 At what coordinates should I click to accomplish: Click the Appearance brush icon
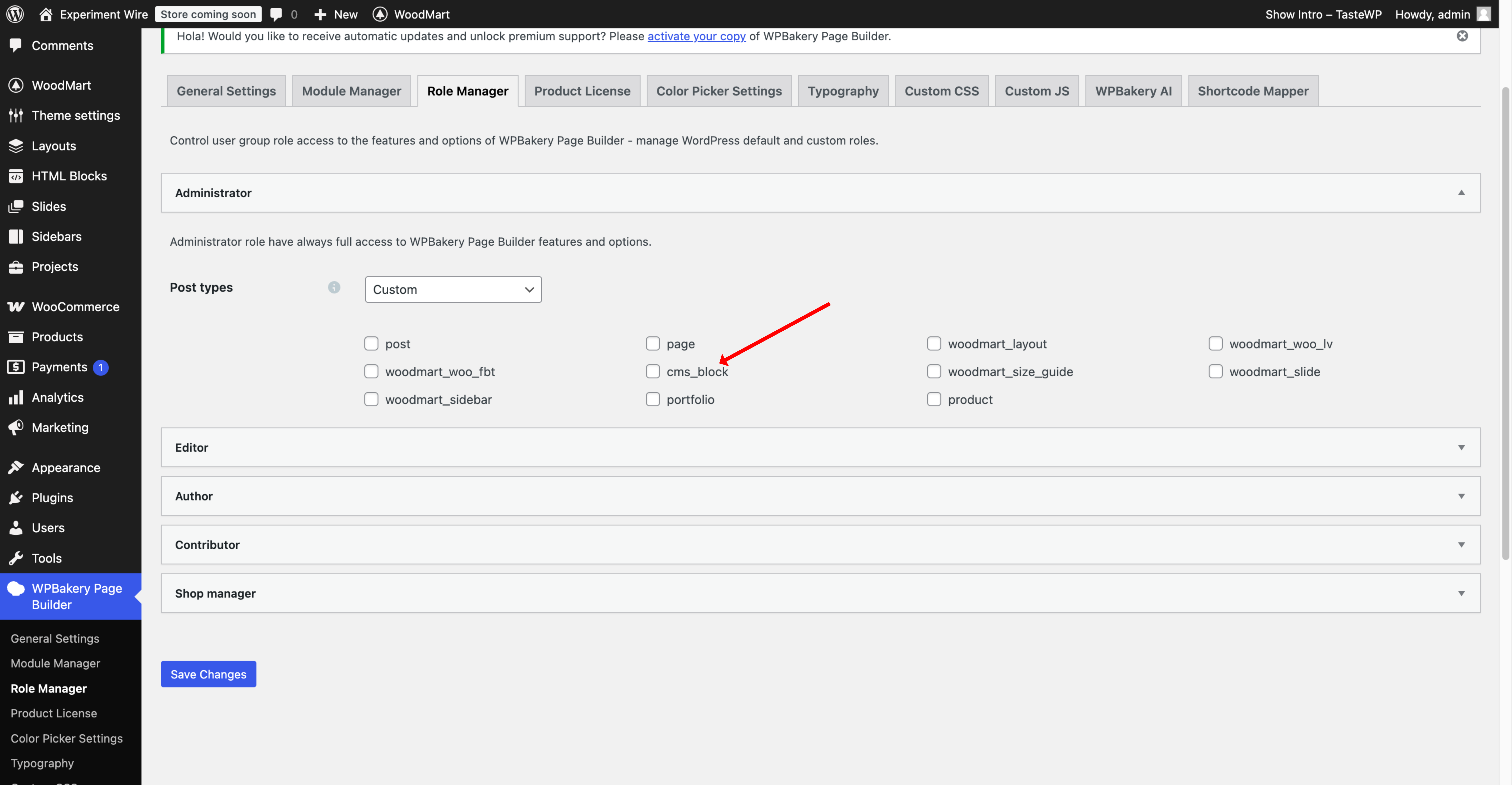(x=16, y=468)
